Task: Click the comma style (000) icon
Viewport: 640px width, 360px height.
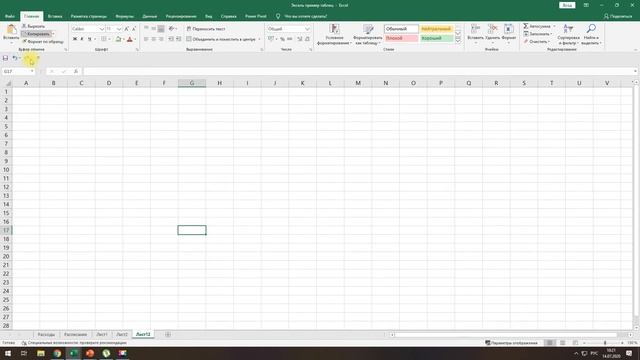Action: click(289, 39)
